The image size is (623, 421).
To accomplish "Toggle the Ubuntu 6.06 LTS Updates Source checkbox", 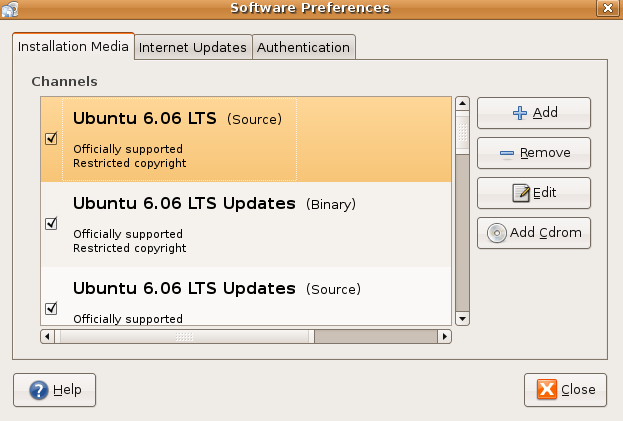I will (x=51, y=307).
